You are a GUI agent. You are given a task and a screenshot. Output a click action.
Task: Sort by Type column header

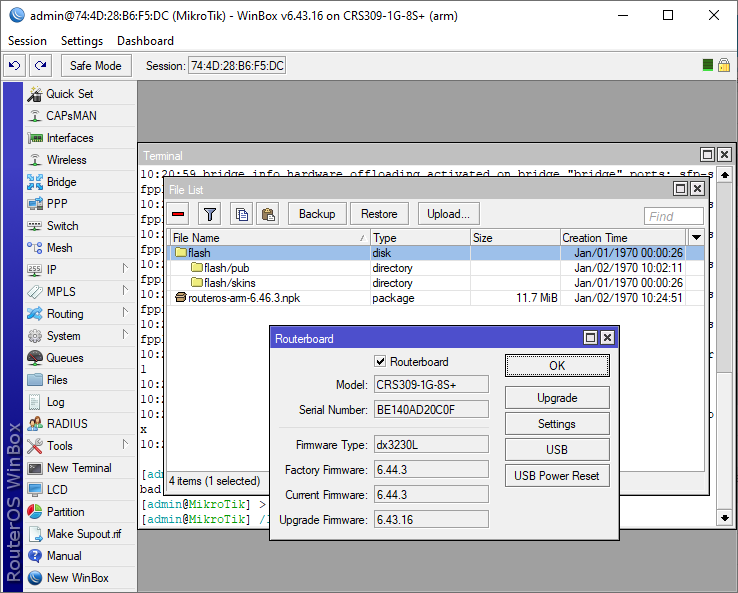420,238
